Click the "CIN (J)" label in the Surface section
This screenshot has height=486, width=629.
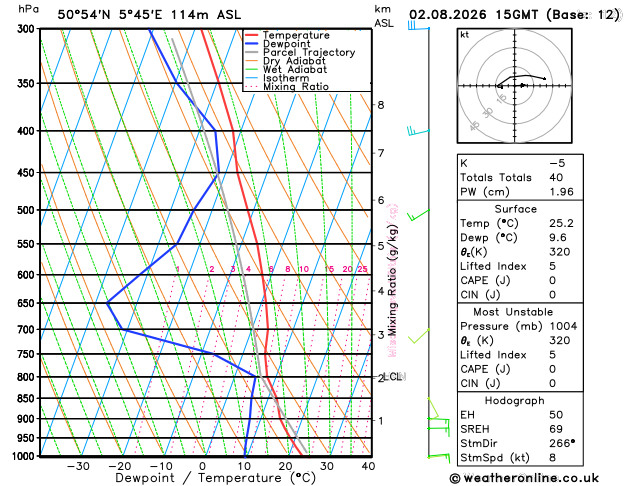480,295
